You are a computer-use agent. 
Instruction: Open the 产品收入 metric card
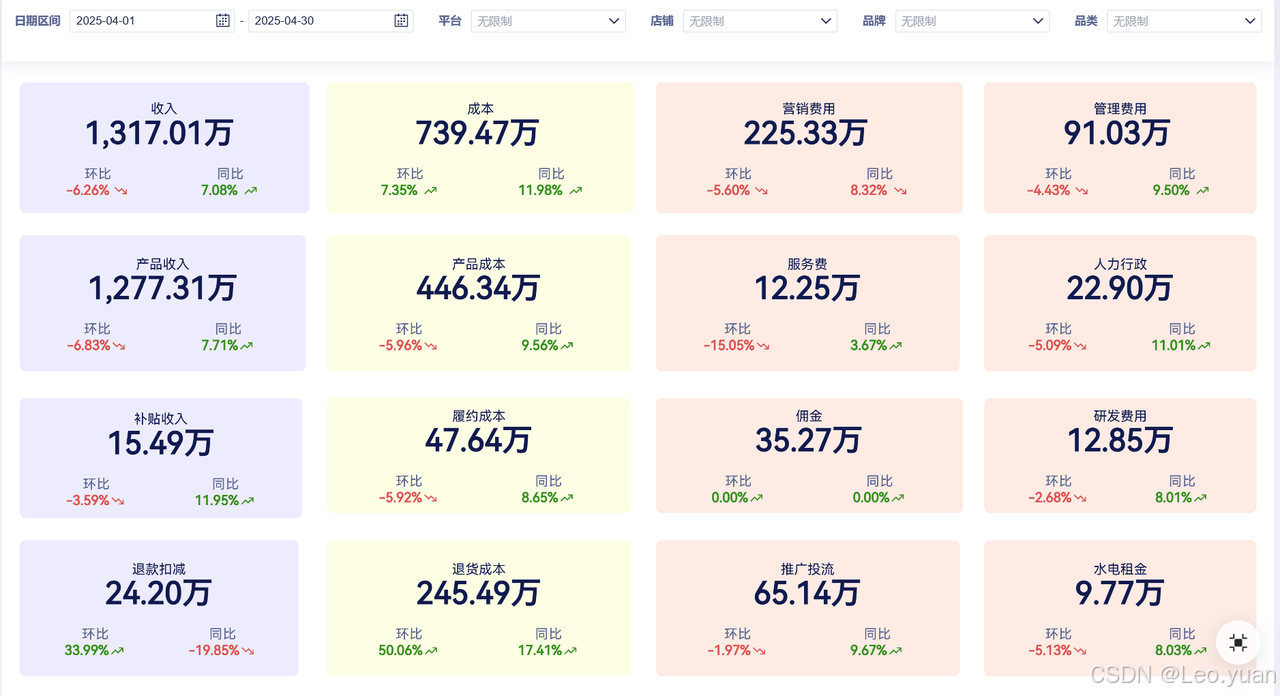click(x=163, y=303)
